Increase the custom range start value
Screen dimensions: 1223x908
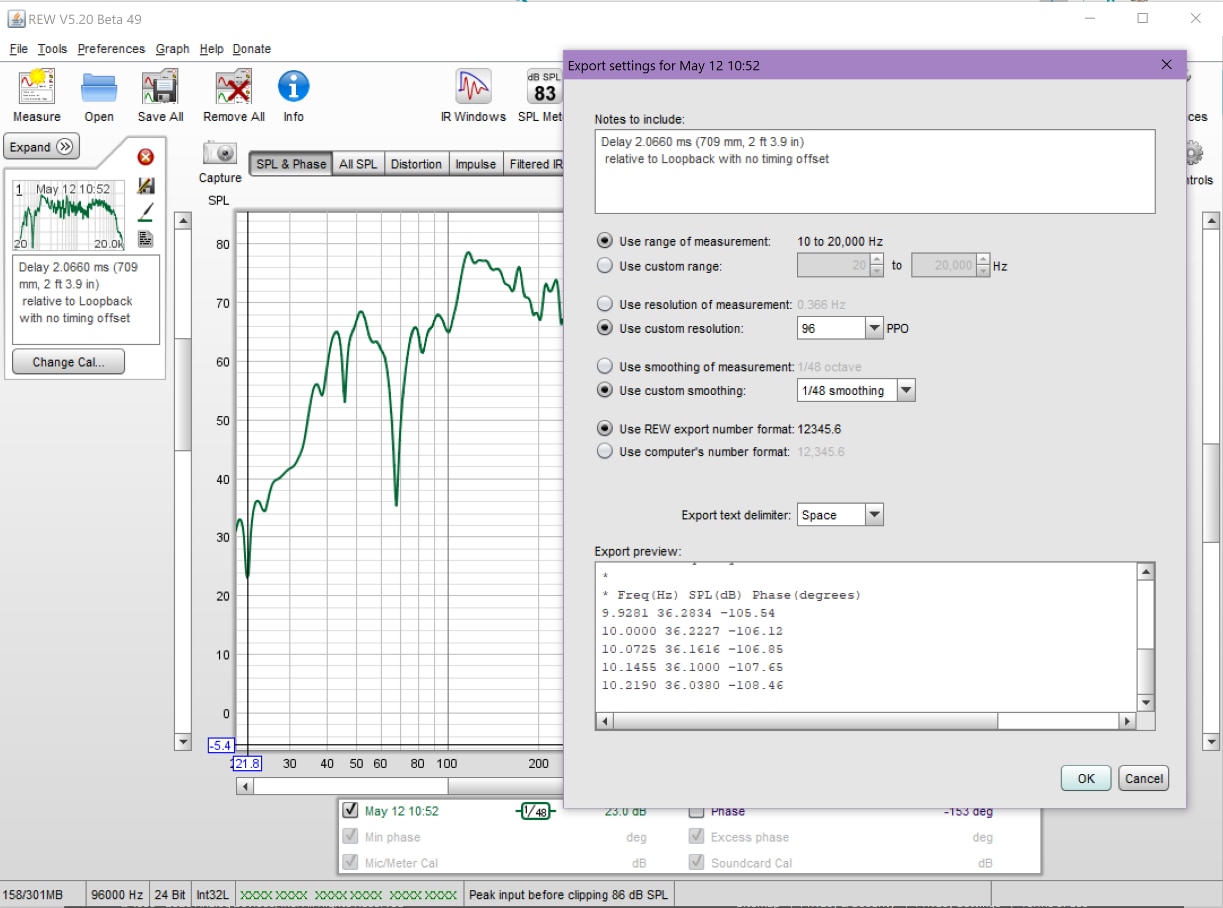(x=877, y=260)
